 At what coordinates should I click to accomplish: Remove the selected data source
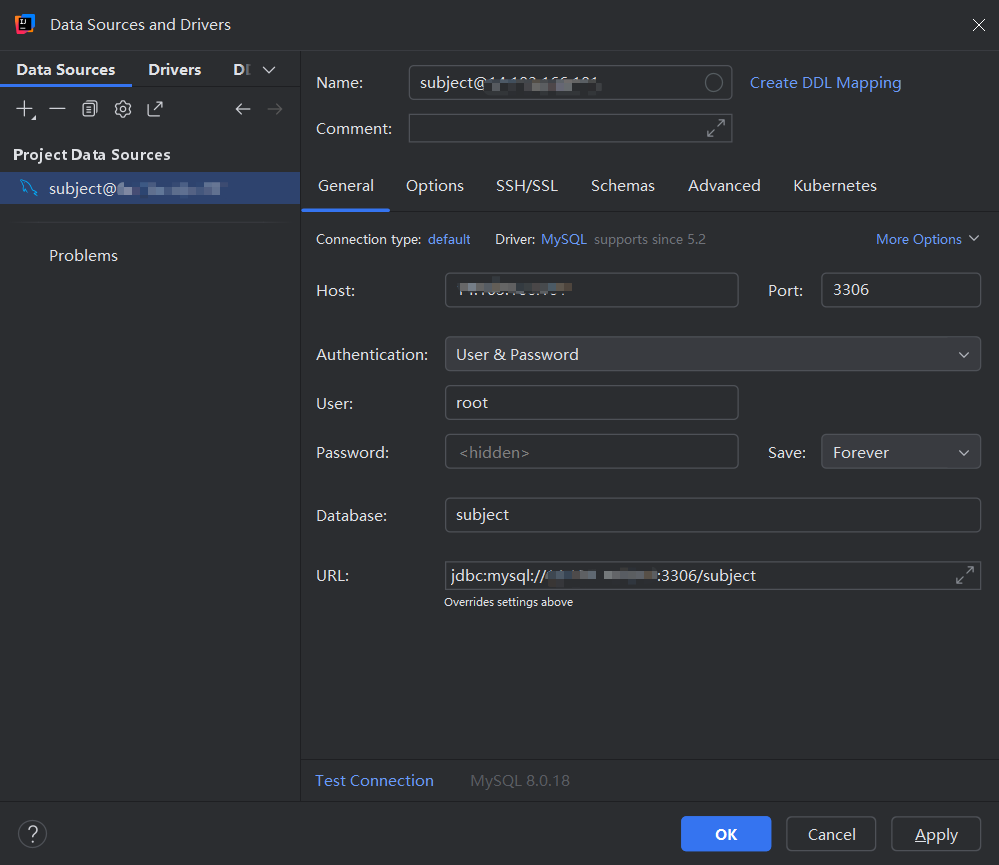pos(57,108)
